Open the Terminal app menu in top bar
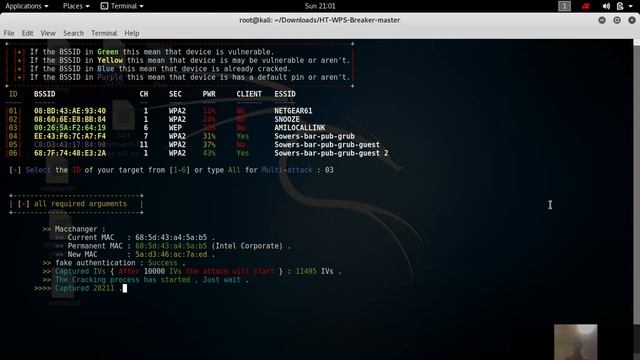The image size is (640, 360). pyautogui.click(x=122, y=6)
